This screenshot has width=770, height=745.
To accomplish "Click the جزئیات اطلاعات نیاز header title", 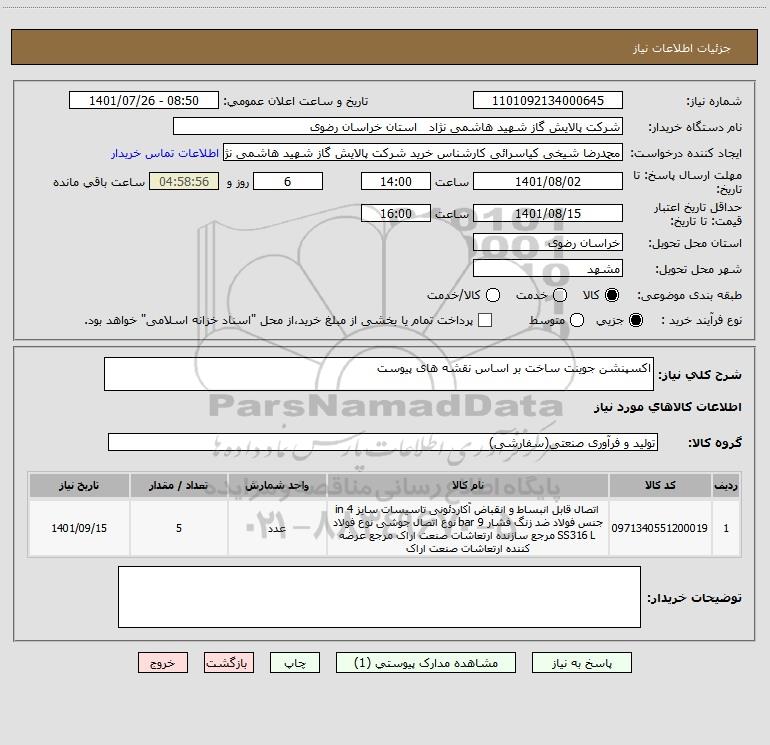I will coord(682,48).
